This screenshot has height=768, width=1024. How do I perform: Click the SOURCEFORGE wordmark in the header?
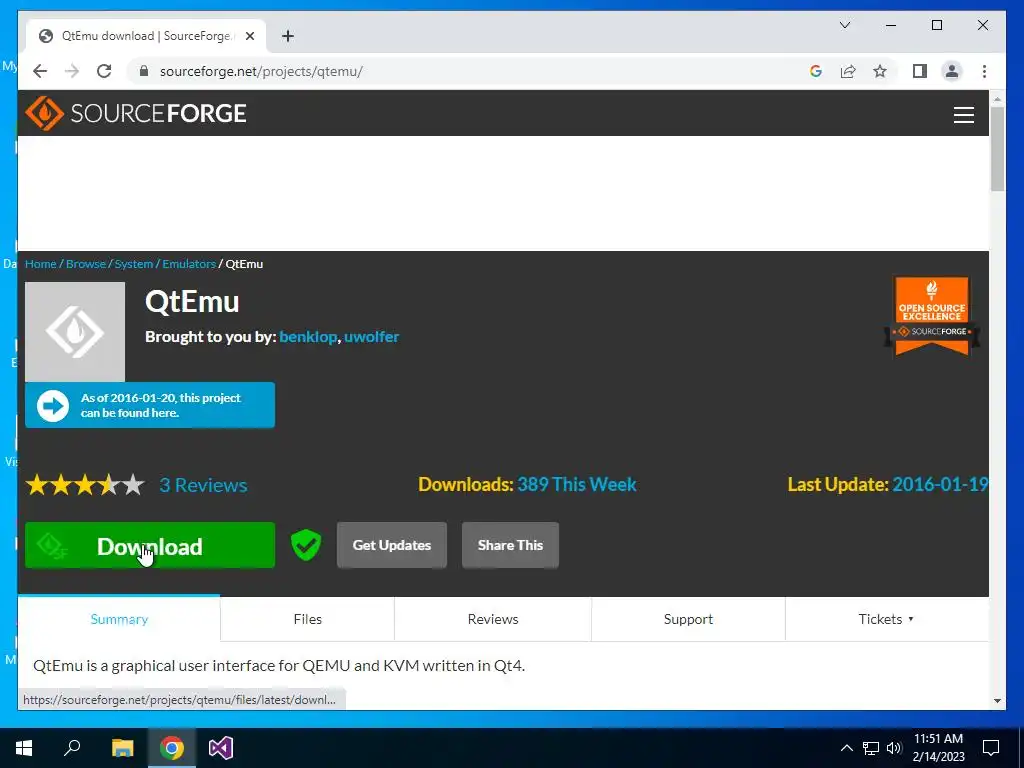(x=159, y=114)
